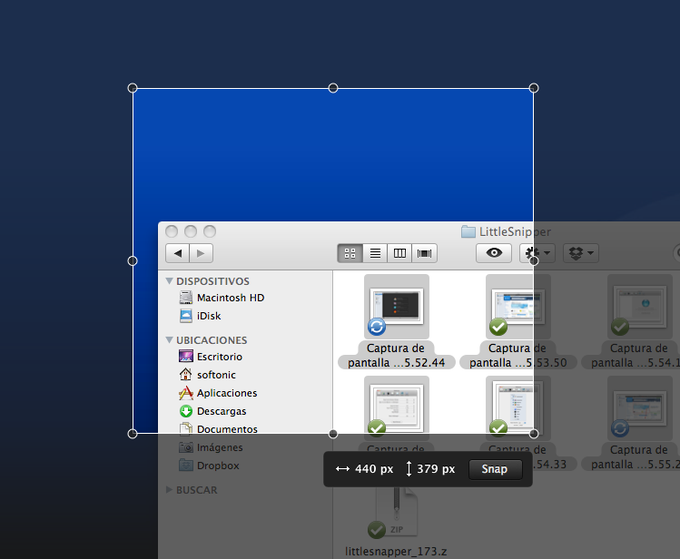Click the littlesnapper_173.z file name
This screenshot has height=559, width=680.
coord(396,551)
